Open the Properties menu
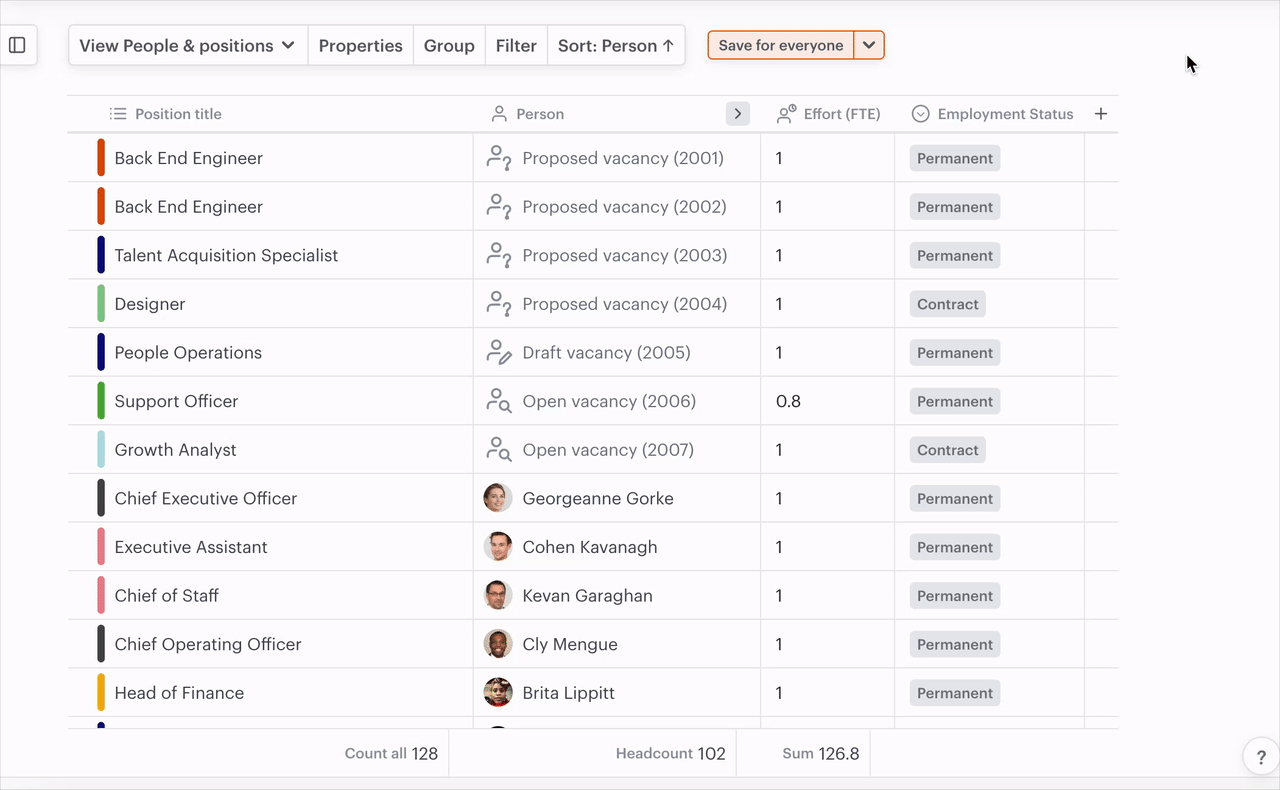The image size is (1280, 790). click(x=360, y=46)
